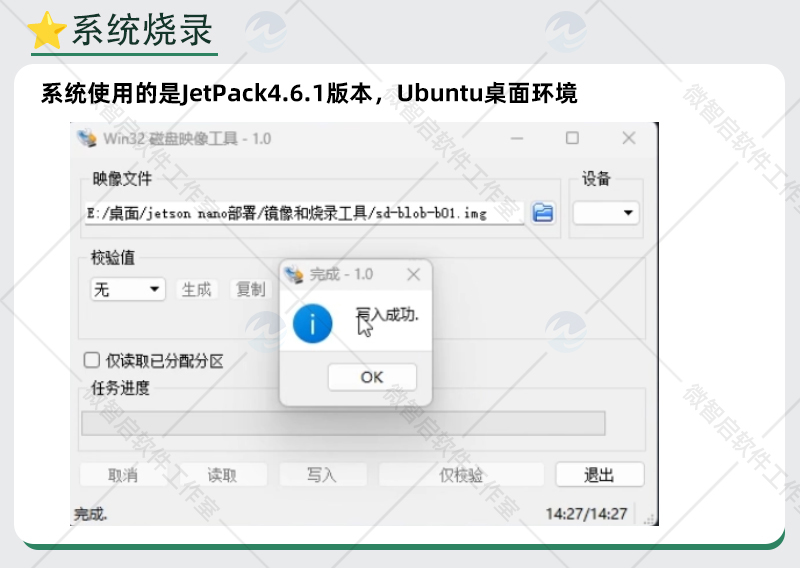800x568 pixels.
Task: Click the 映像文件 path input field
Action: tap(303, 213)
